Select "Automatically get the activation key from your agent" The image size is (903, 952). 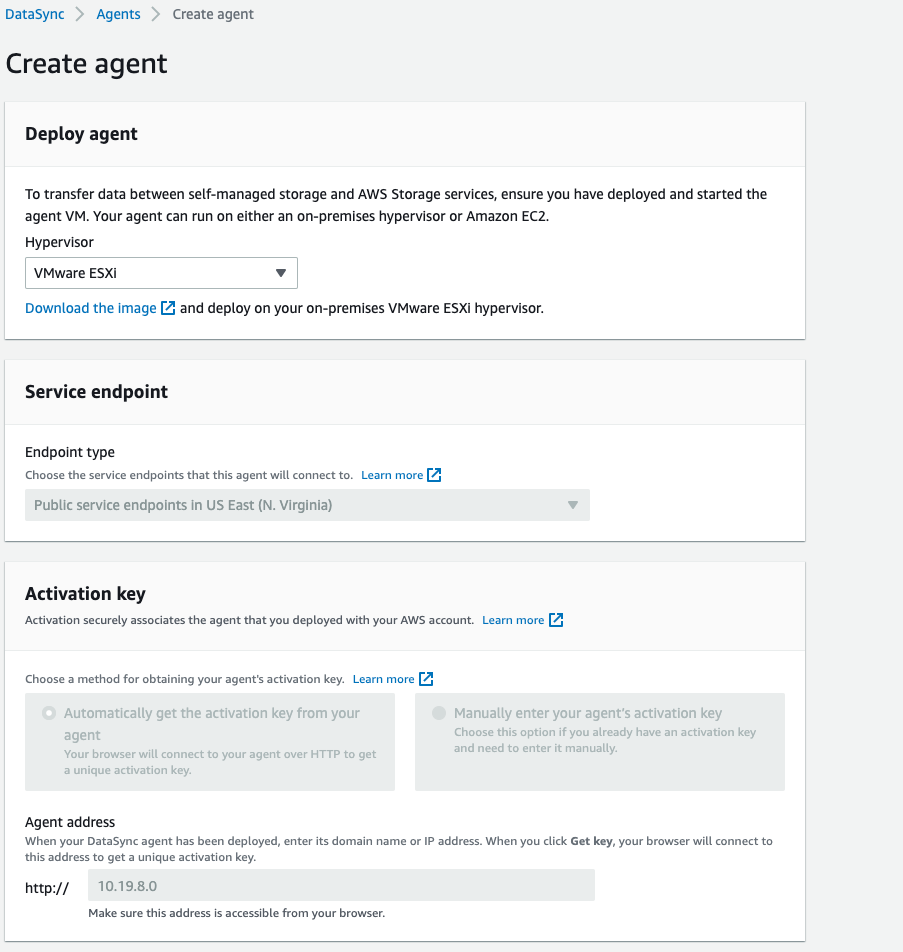(x=49, y=712)
